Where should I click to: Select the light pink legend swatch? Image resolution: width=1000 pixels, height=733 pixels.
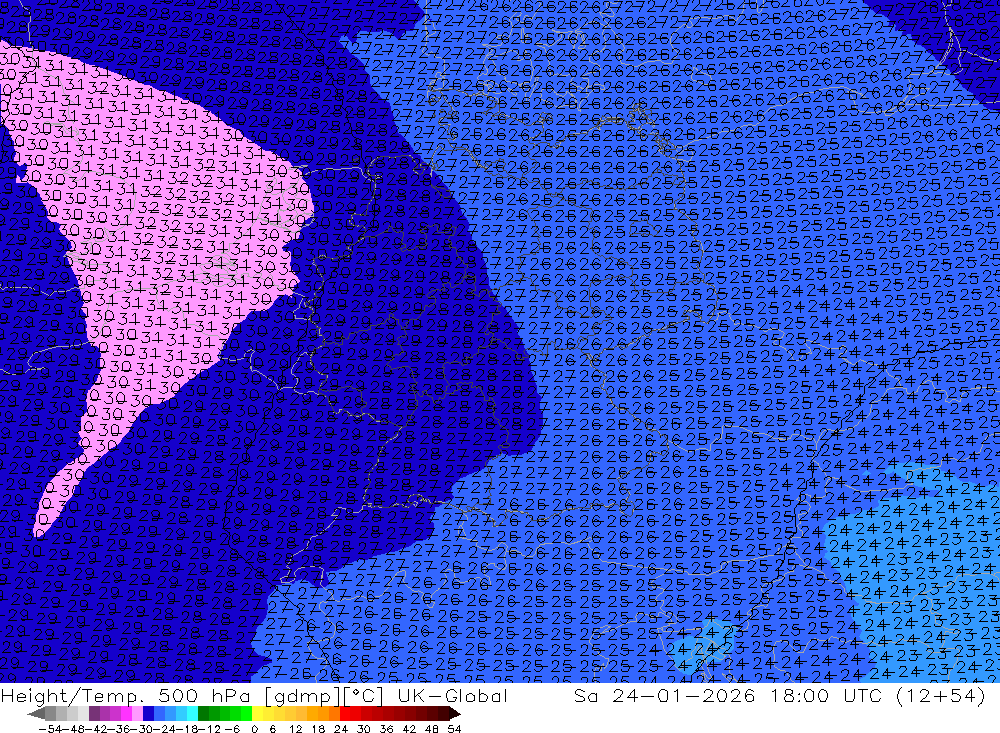coord(137,714)
